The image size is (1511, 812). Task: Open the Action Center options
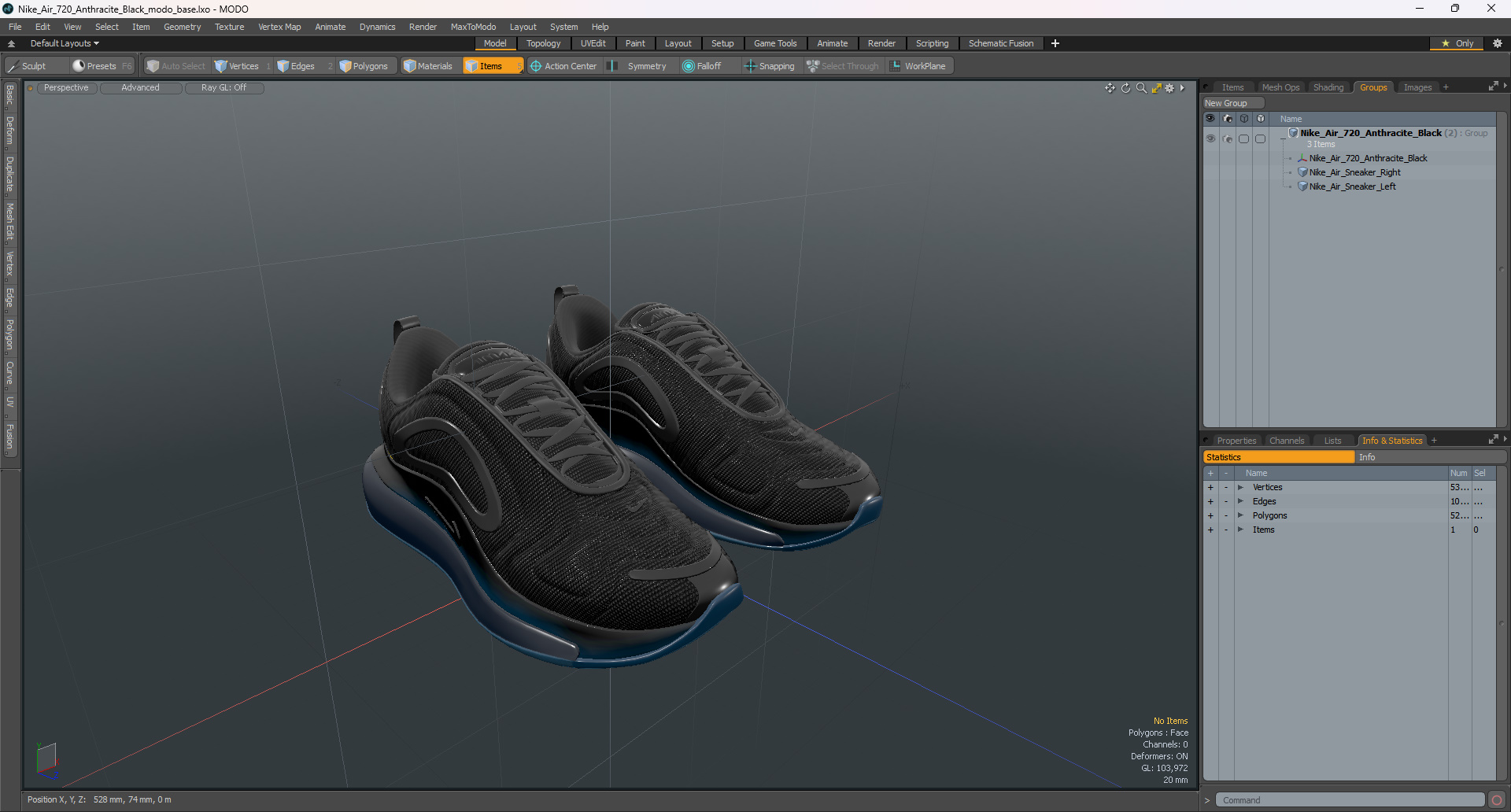point(563,66)
